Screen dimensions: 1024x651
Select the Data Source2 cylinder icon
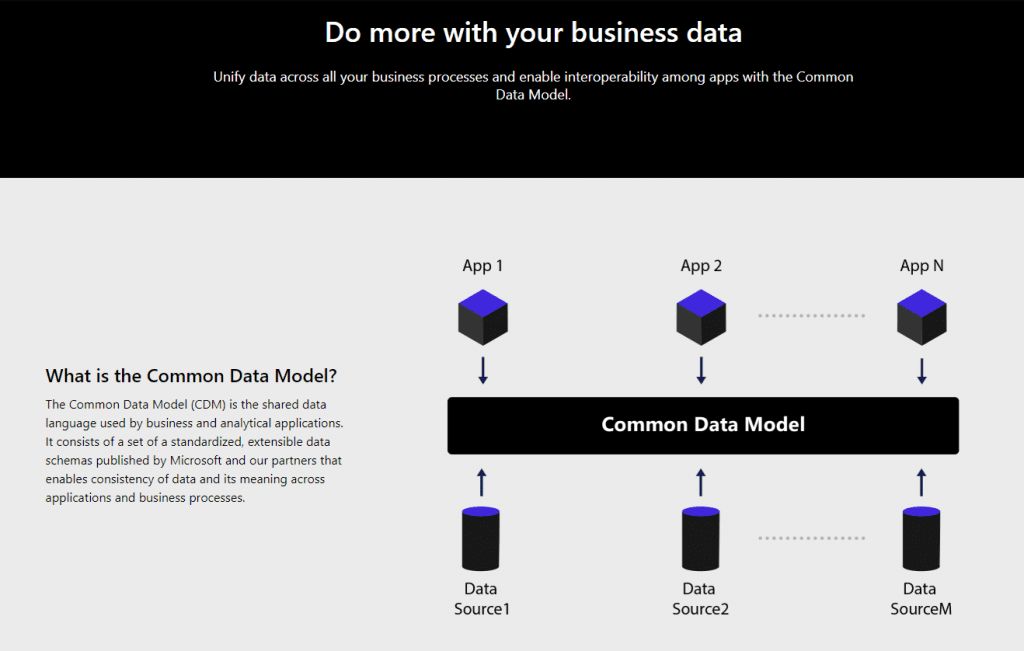point(700,538)
